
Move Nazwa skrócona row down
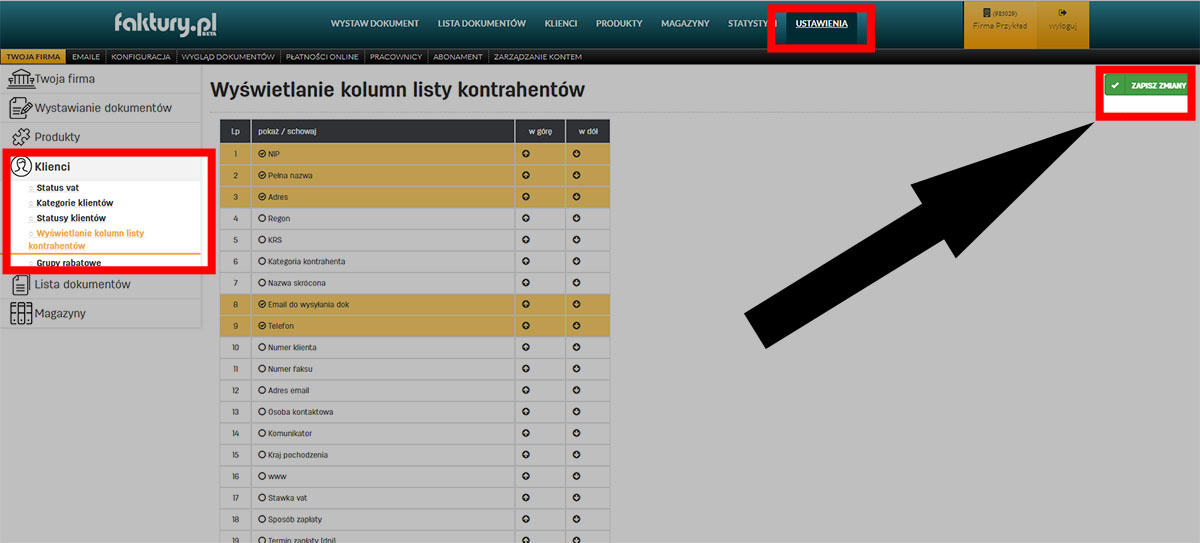point(577,283)
